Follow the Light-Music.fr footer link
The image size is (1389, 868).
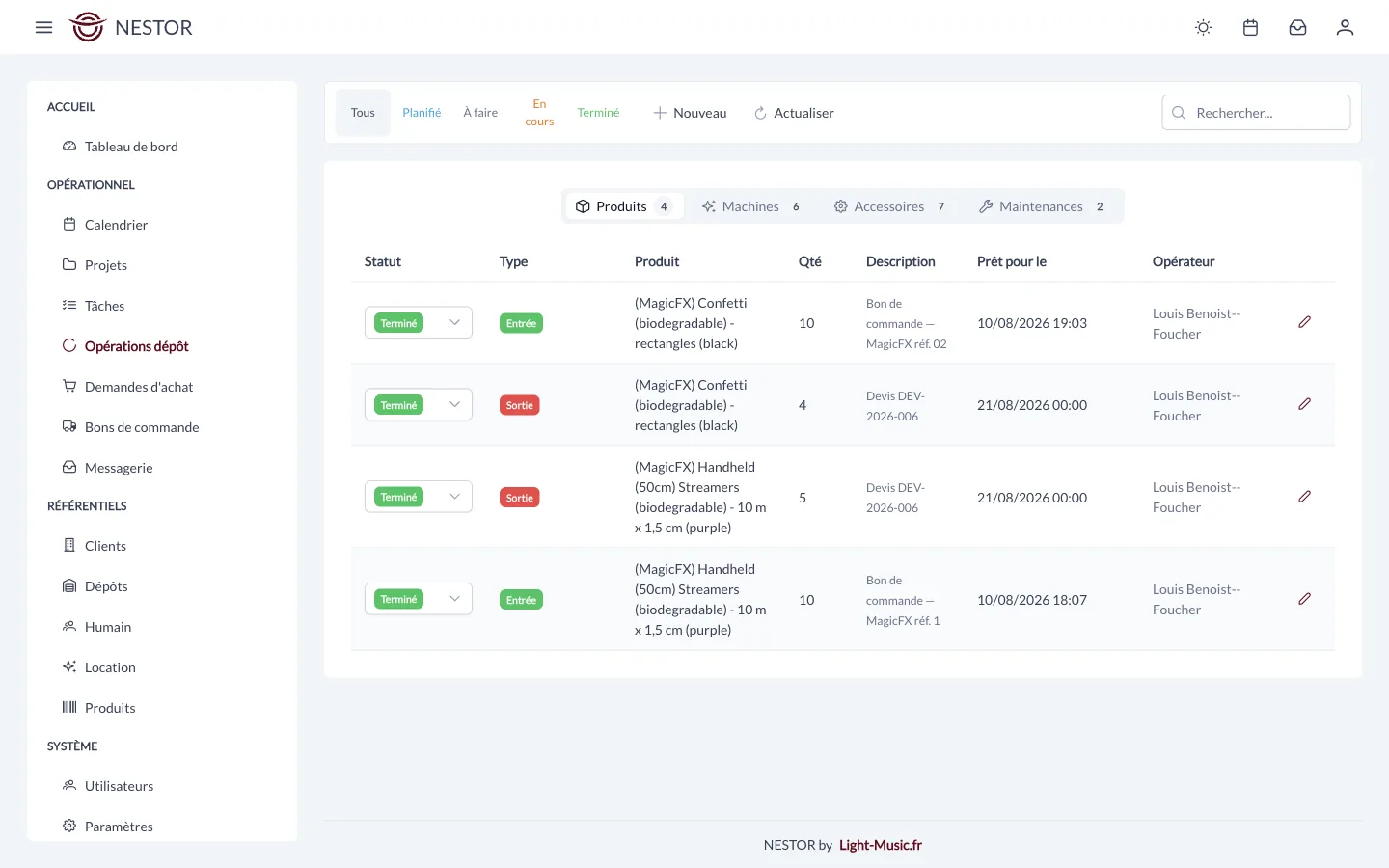click(881, 845)
